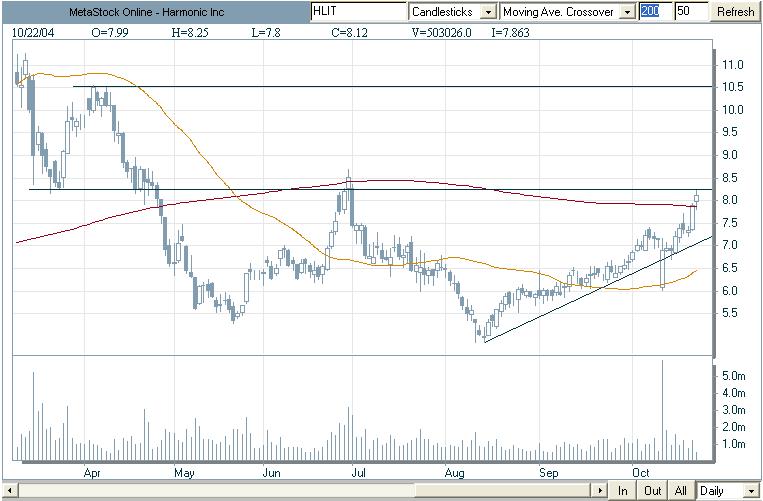Click the 5.0m volume axis label

[x=734, y=376]
